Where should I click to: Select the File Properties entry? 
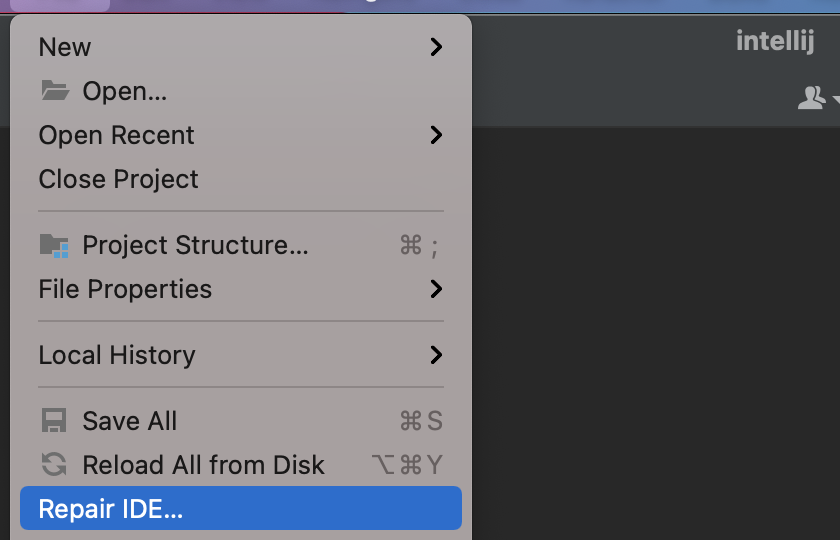tap(241, 289)
